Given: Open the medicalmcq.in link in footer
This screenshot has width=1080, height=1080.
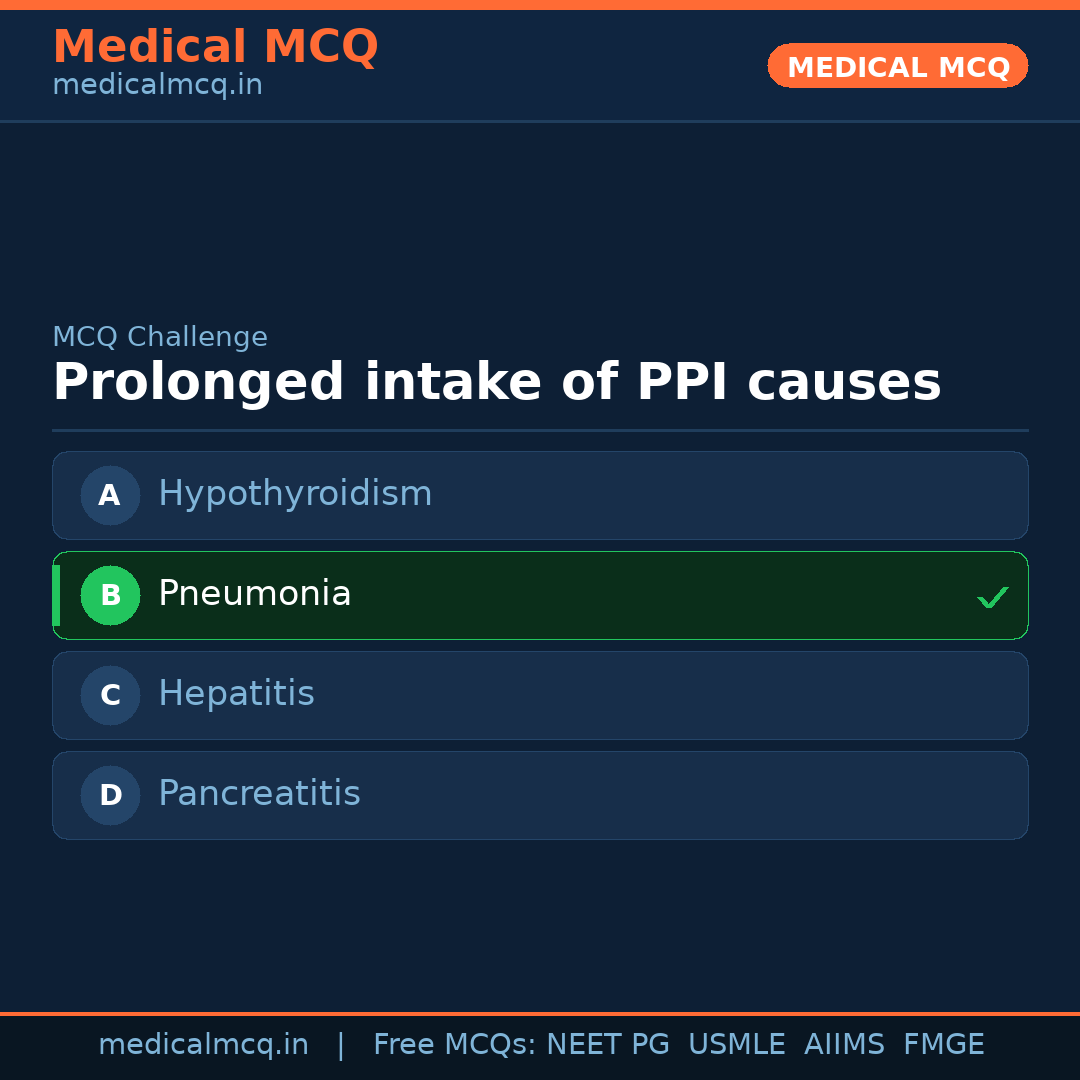Looking at the screenshot, I should pyautogui.click(x=203, y=1045).
